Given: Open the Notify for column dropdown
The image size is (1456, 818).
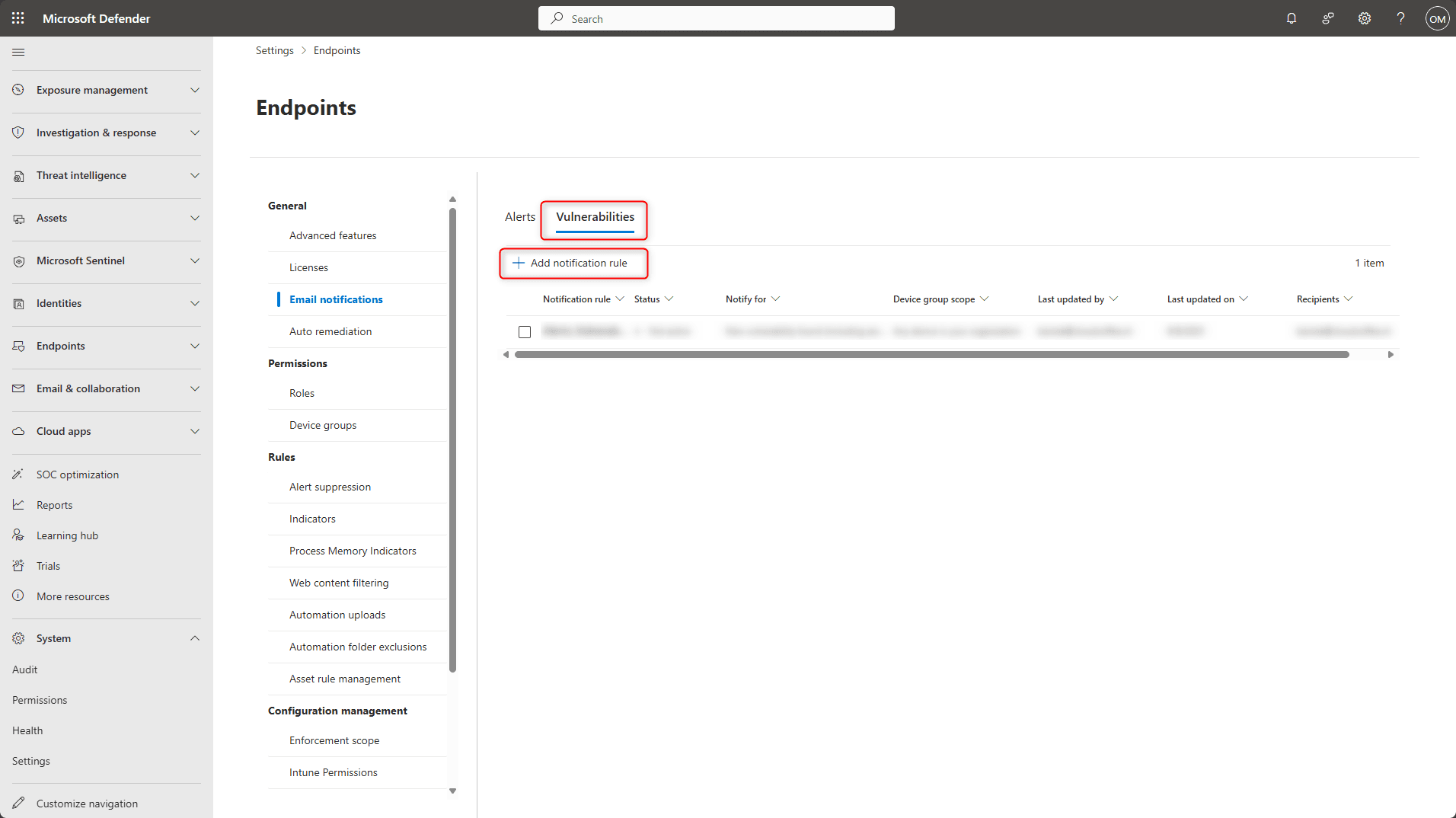Looking at the screenshot, I should pyautogui.click(x=775, y=299).
